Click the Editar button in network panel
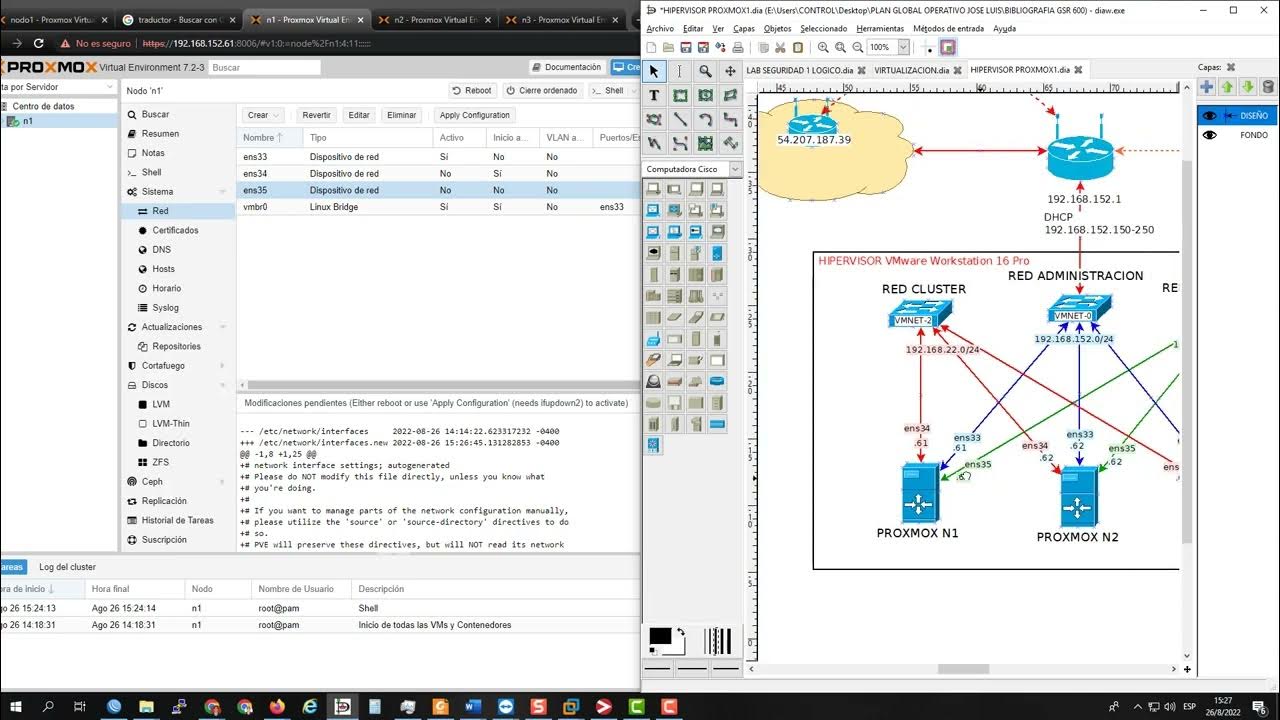This screenshot has width=1280, height=720. click(x=359, y=115)
